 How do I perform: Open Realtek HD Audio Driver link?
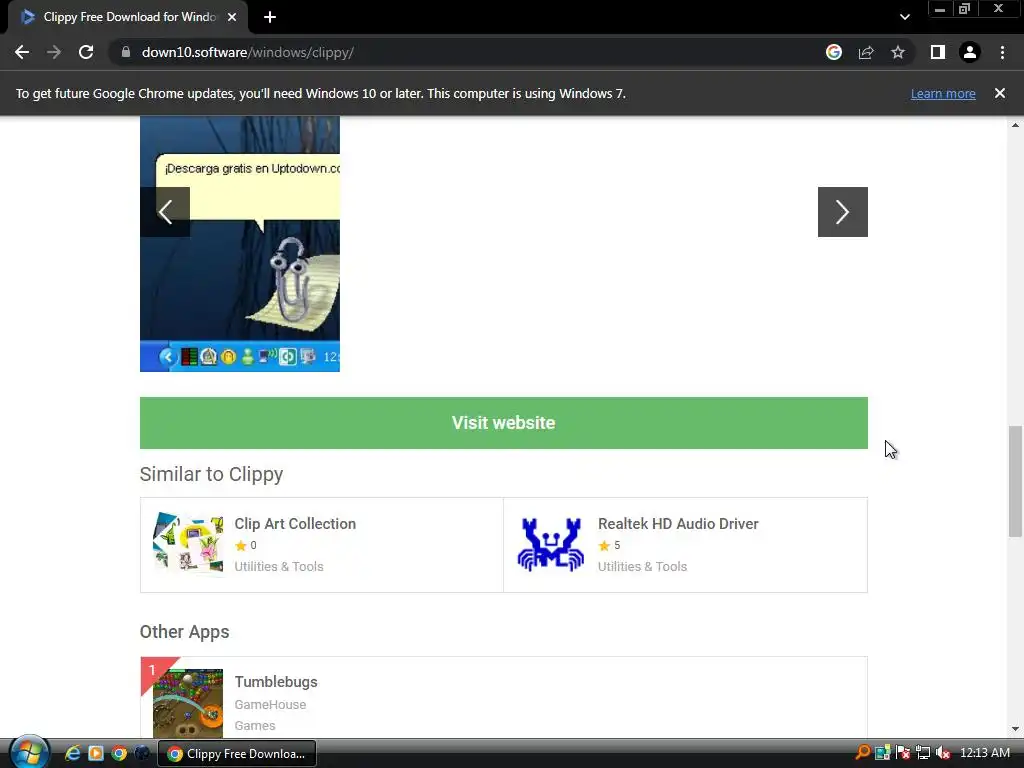[x=678, y=524]
